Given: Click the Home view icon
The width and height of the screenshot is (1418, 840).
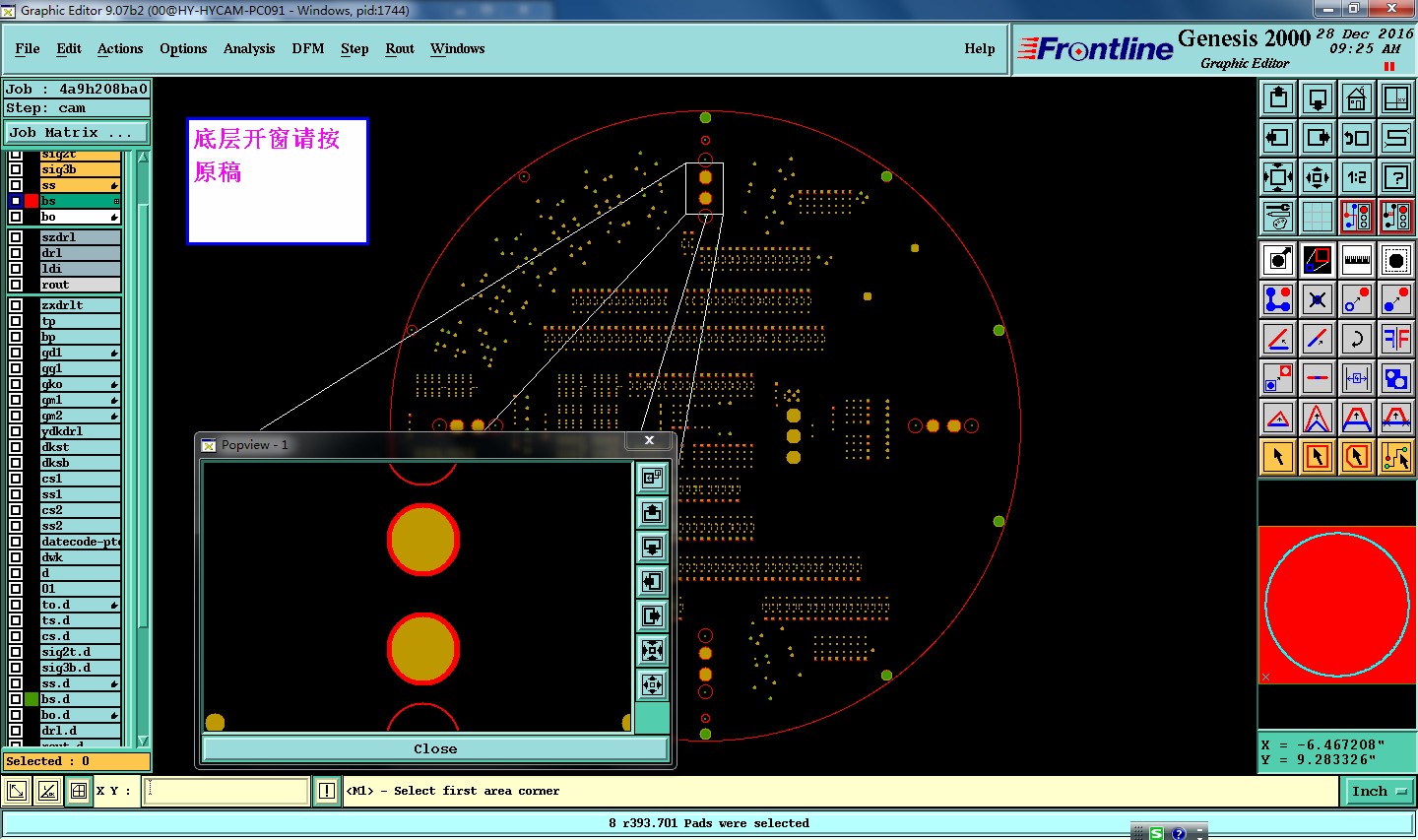Looking at the screenshot, I should pyautogui.click(x=1357, y=98).
